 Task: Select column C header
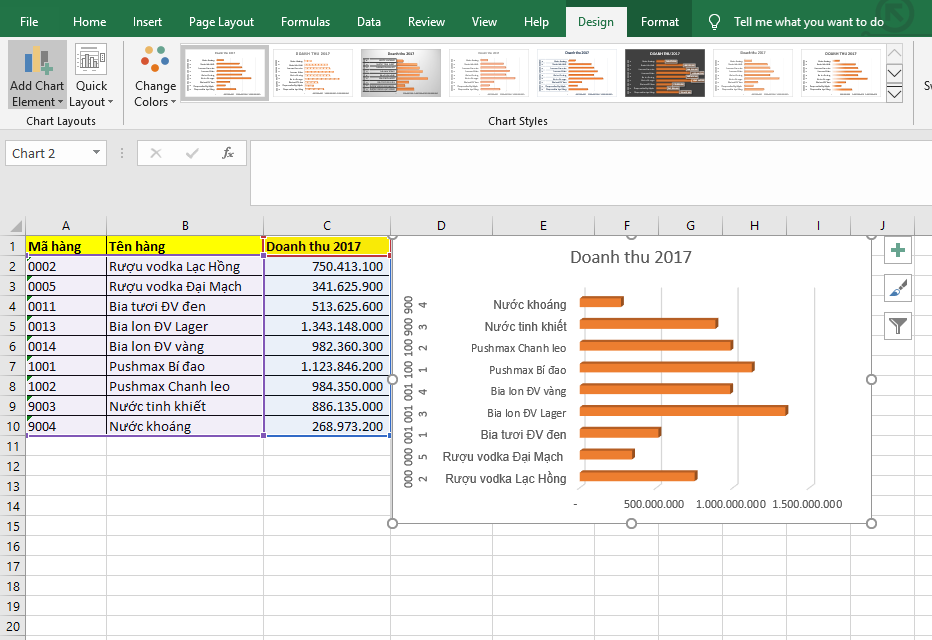(x=327, y=226)
